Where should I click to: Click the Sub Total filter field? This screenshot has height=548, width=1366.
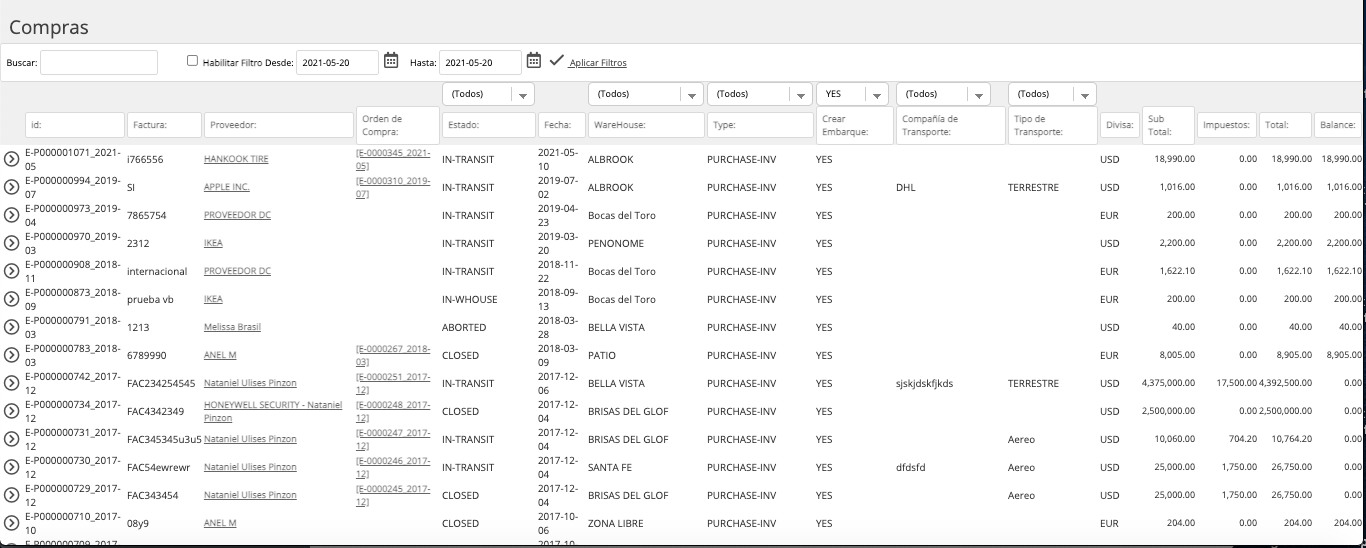click(x=1168, y=125)
